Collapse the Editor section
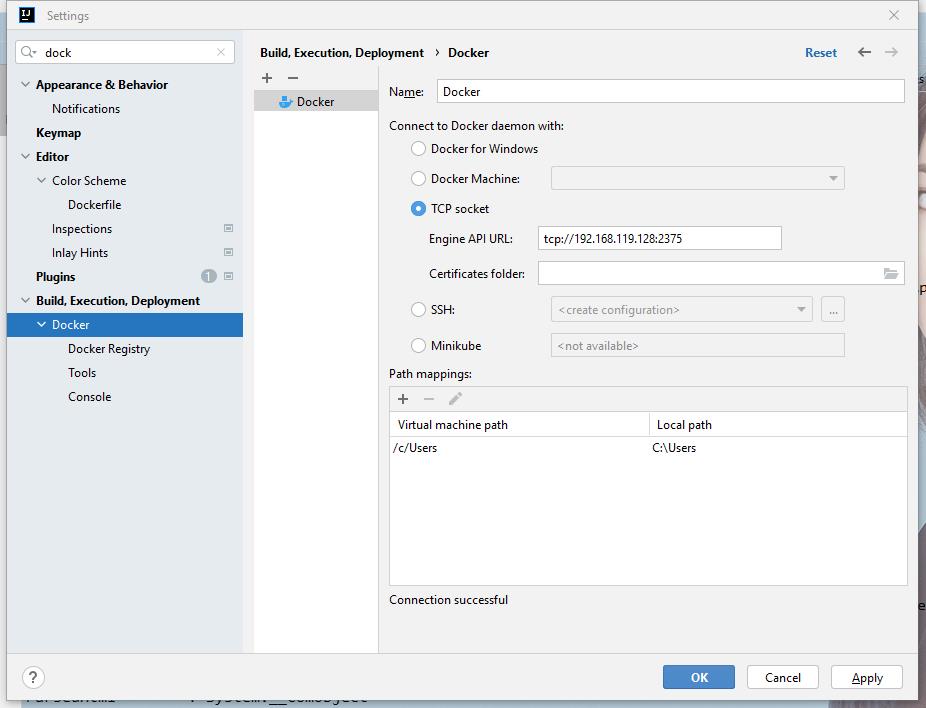Image resolution: width=926 pixels, height=708 pixels. [x=25, y=156]
